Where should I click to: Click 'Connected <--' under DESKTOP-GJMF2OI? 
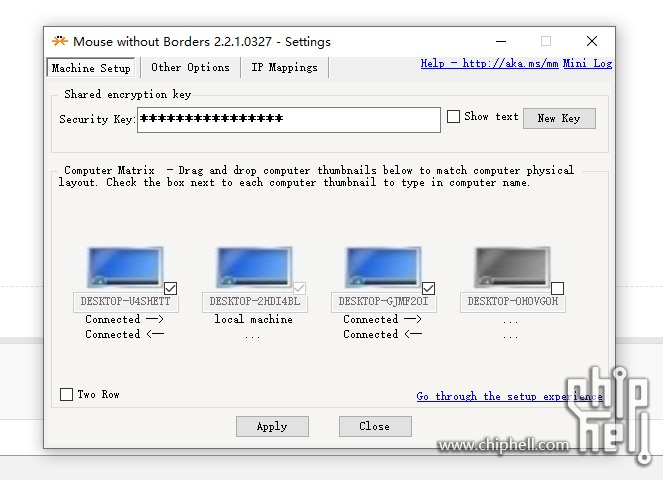(383, 335)
